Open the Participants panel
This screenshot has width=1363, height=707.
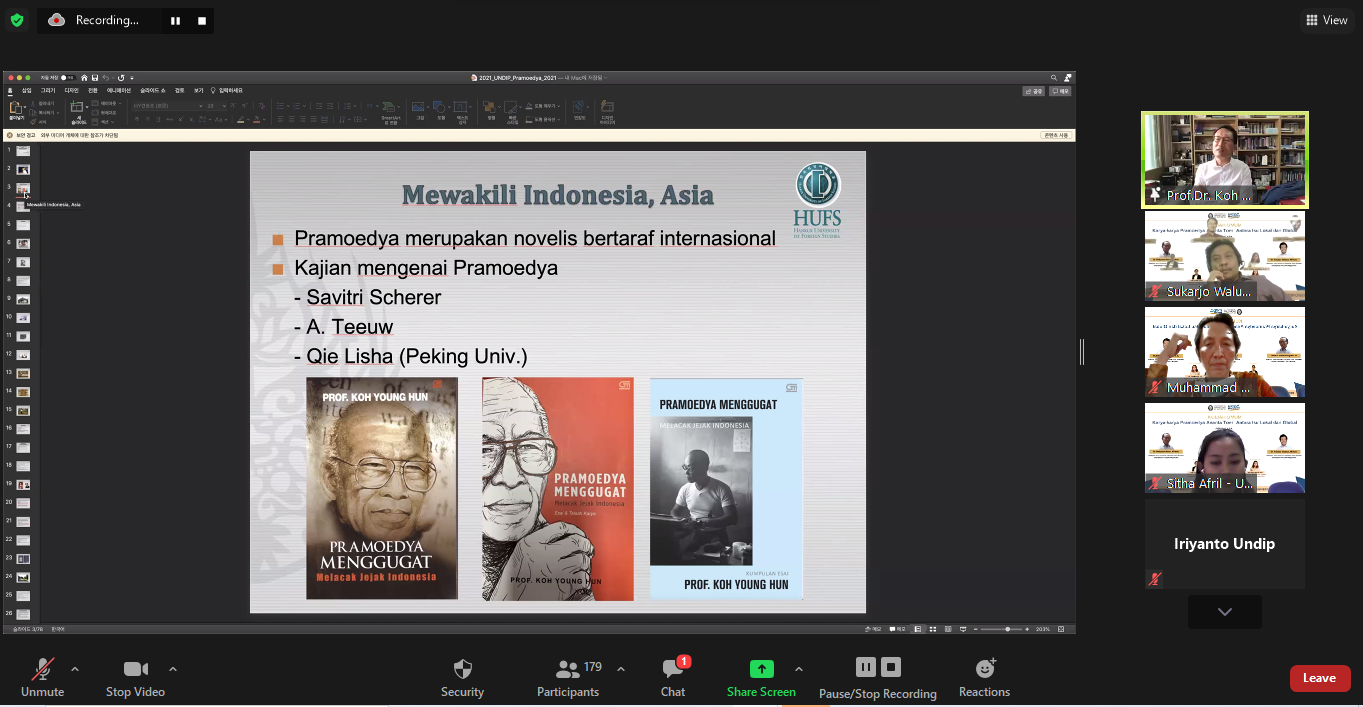tap(568, 677)
